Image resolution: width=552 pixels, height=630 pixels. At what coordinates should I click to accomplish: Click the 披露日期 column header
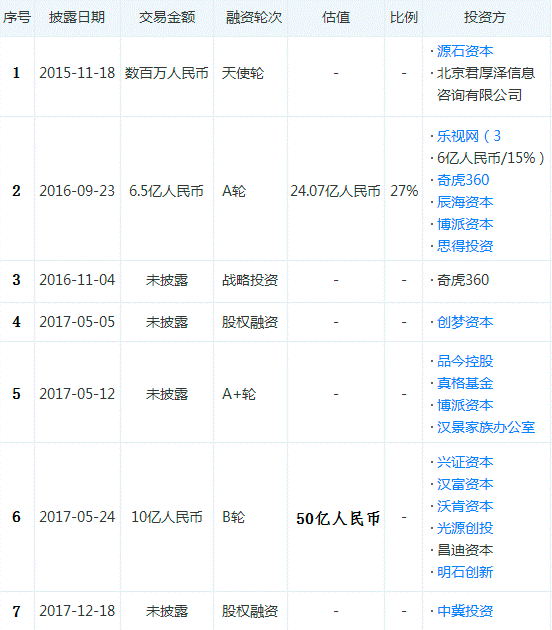77,18
